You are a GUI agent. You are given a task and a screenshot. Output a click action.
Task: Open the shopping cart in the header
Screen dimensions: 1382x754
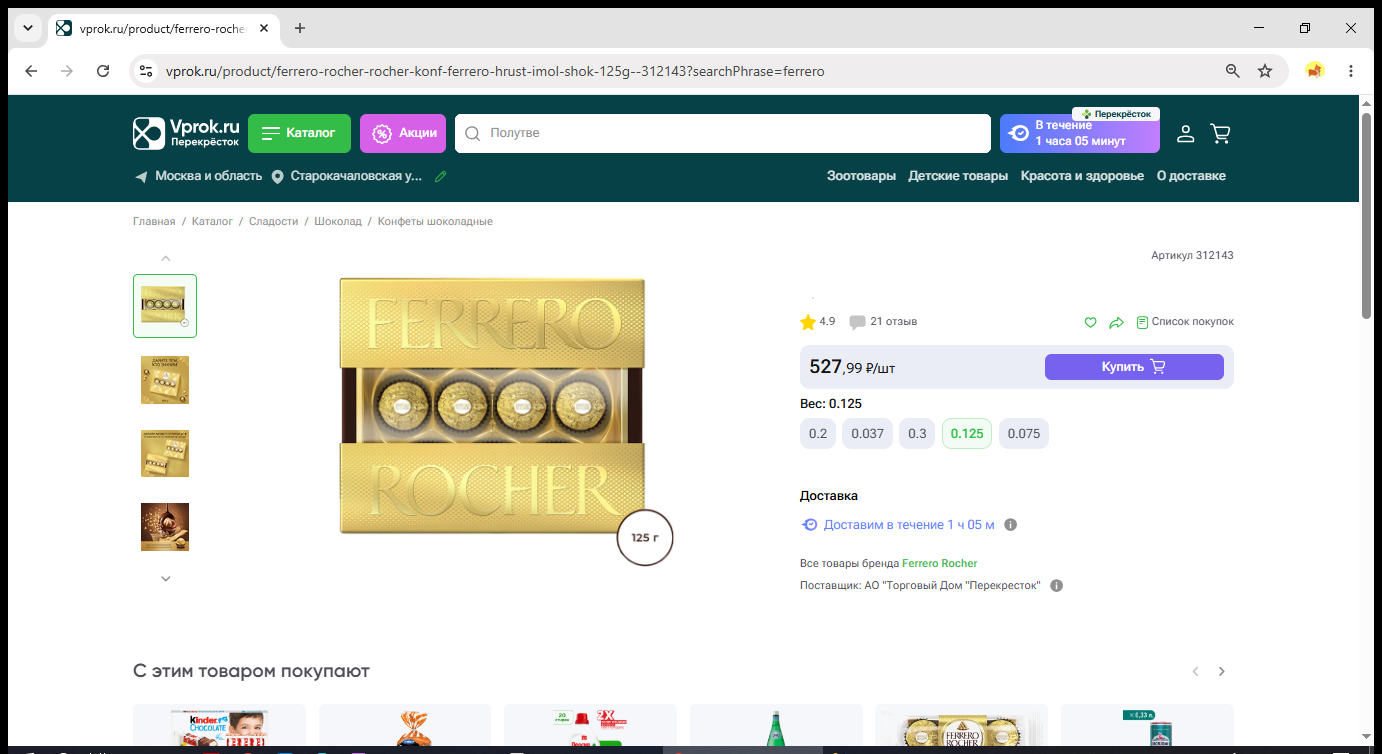point(1220,133)
